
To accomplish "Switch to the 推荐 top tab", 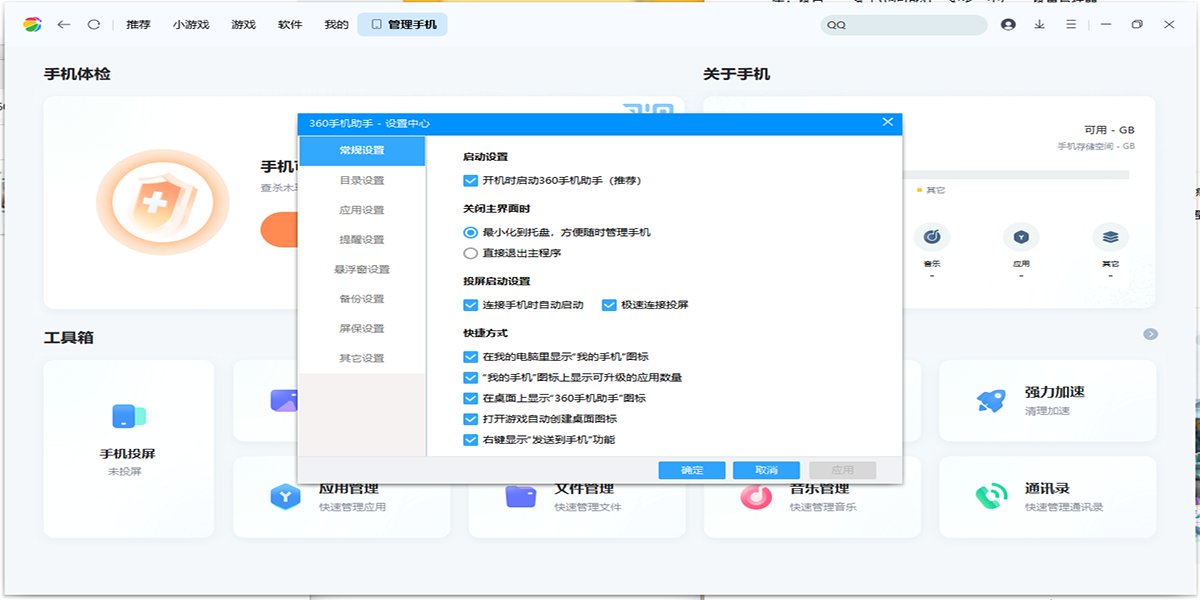I will (138, 24).
